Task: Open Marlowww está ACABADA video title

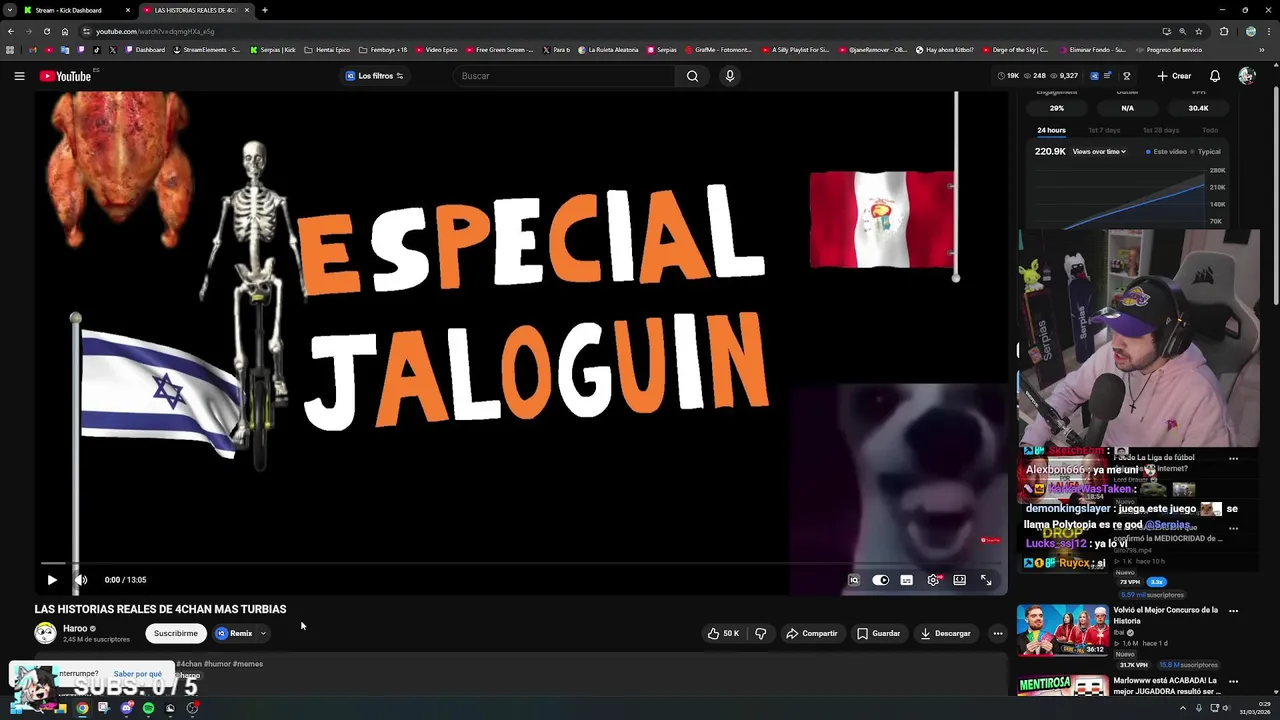Action: [1166, 686]
